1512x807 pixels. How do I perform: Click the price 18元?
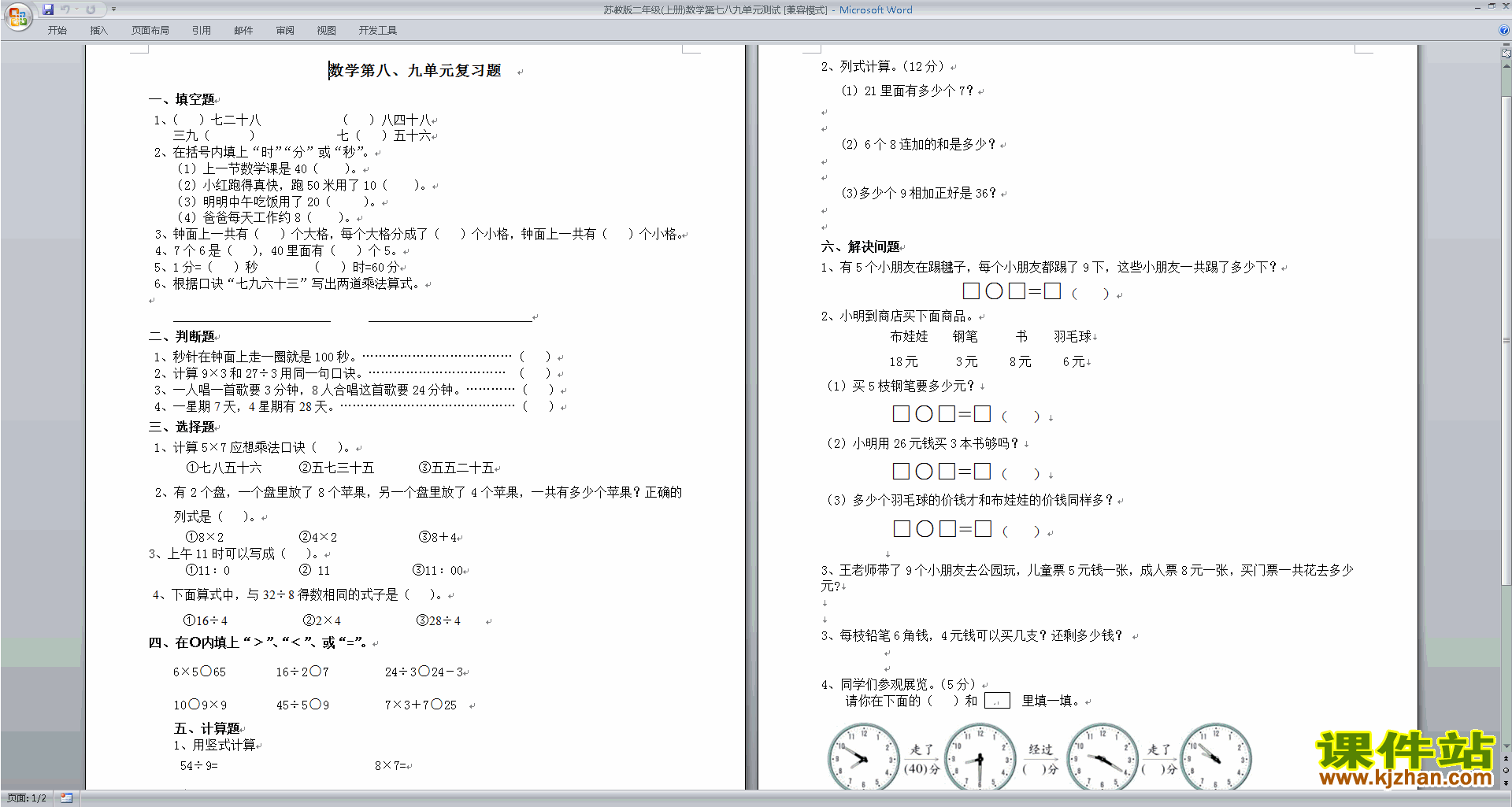tap(903, 361)
